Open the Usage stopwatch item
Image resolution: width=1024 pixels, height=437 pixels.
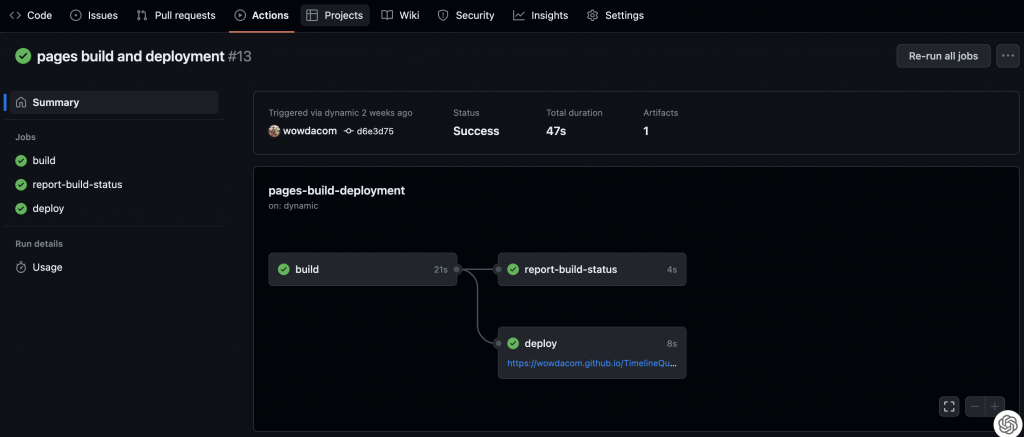(47, 267)
